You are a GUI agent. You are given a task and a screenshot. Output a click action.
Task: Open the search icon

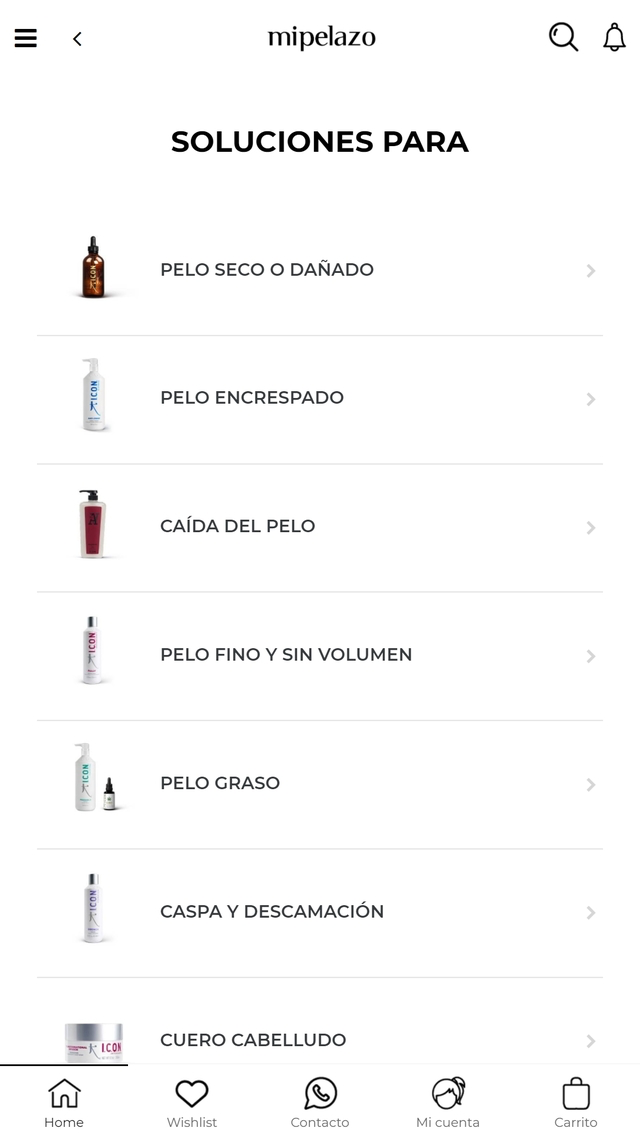pyautogui.click(x=562, y=37)
